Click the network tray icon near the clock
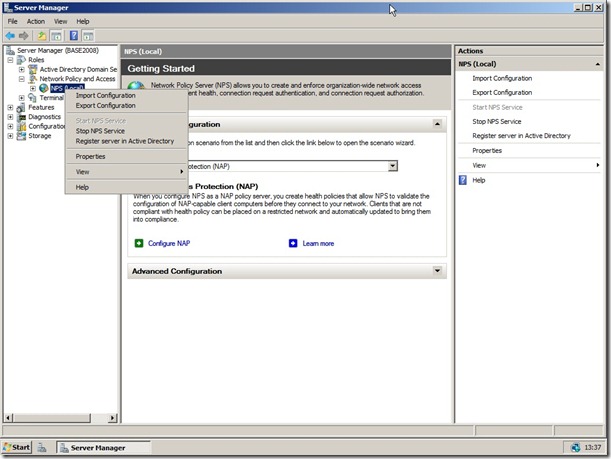The image size is (611, 459). tap(575, 447)
